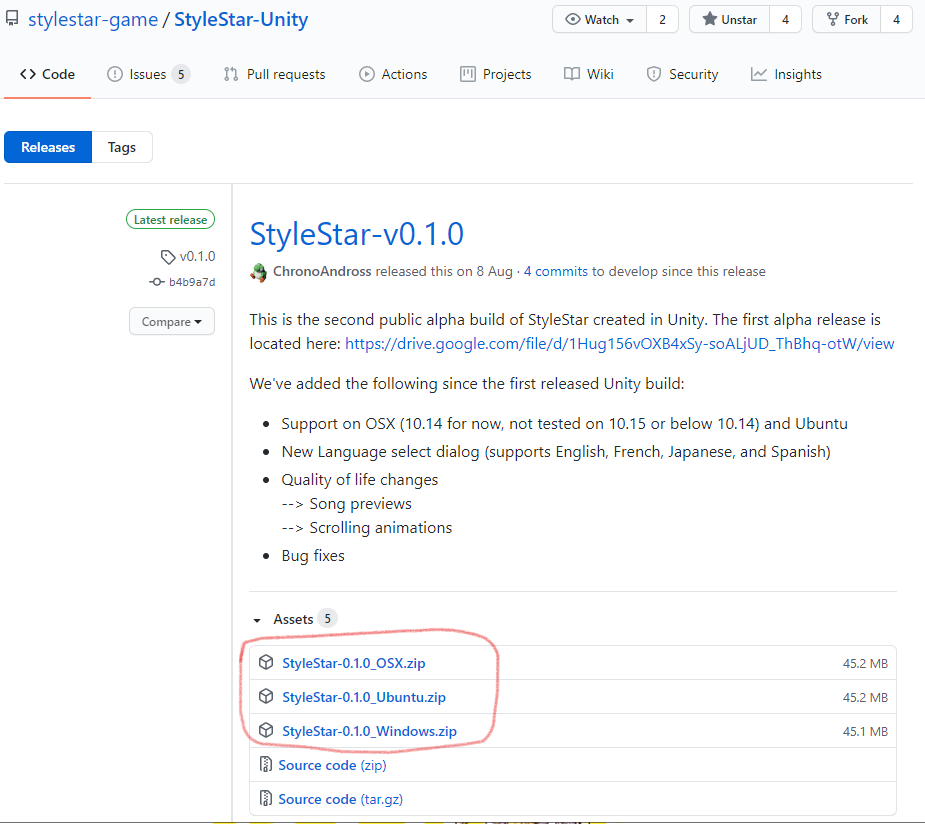
Task: Click the Issues circle-exclamation icon
Action: (x=114, y=74)
